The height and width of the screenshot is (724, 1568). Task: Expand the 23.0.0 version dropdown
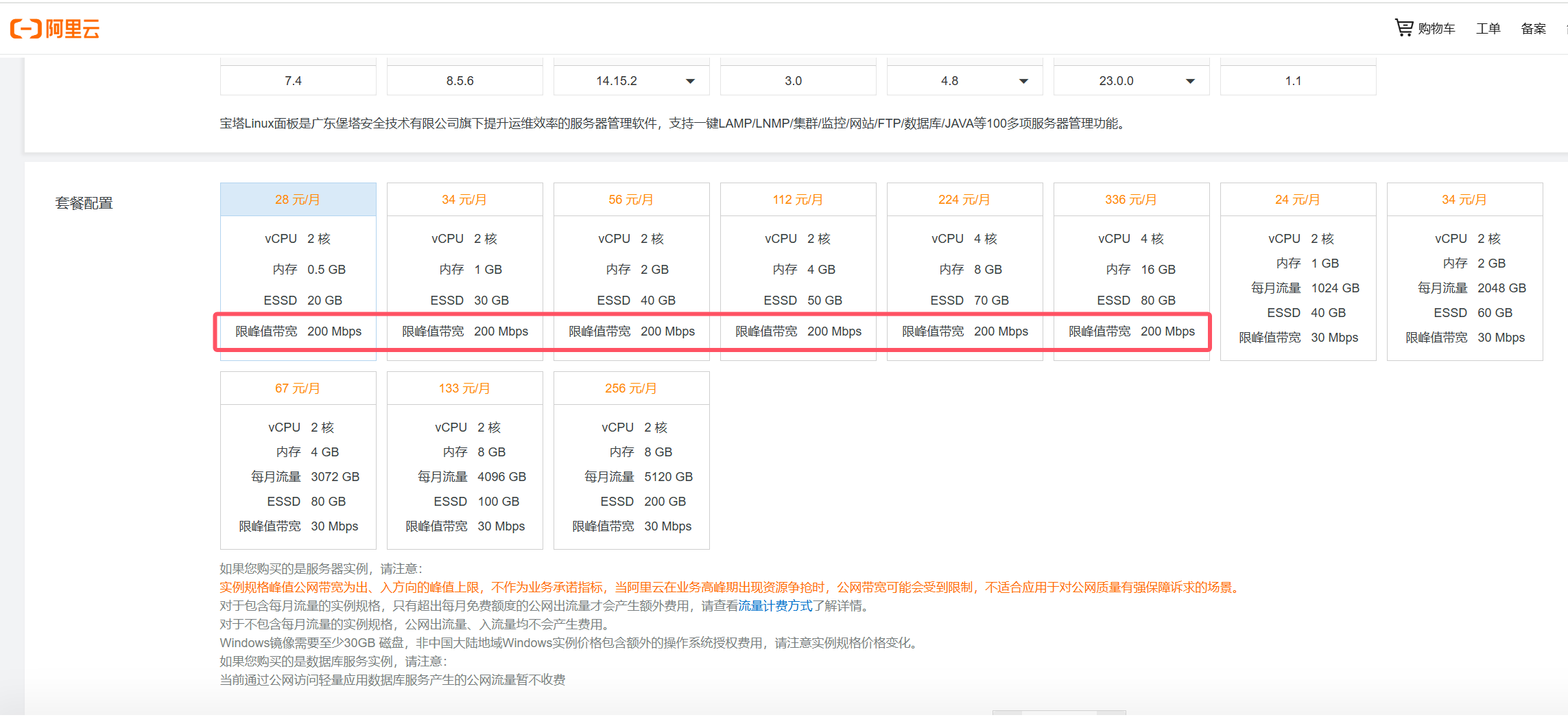click(x=1190, y=81)
